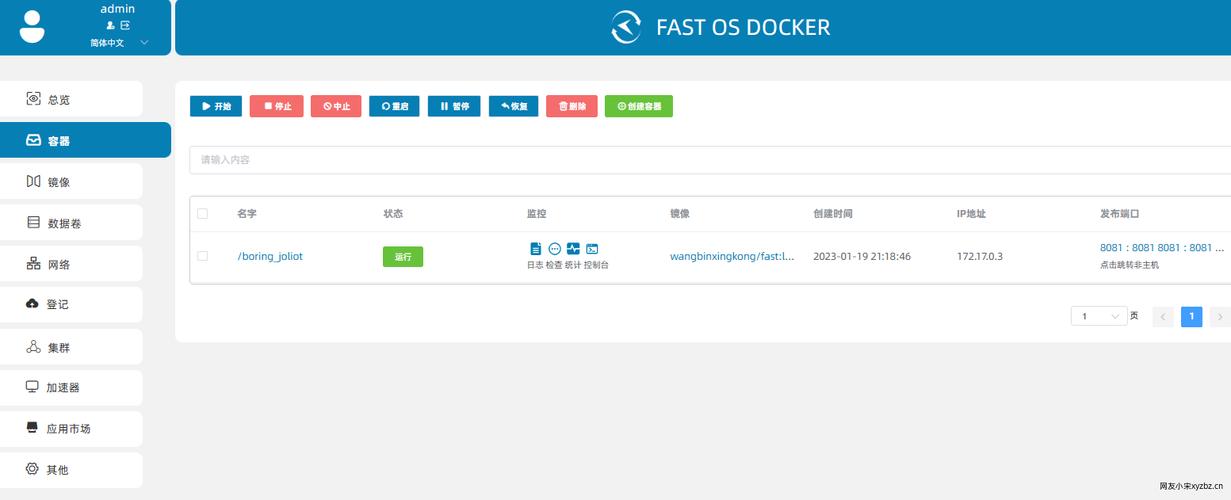This screenshot has height=500, width=1231.
Task: Open the 日志 logs icon for boring_joliot
Action: 535,248
